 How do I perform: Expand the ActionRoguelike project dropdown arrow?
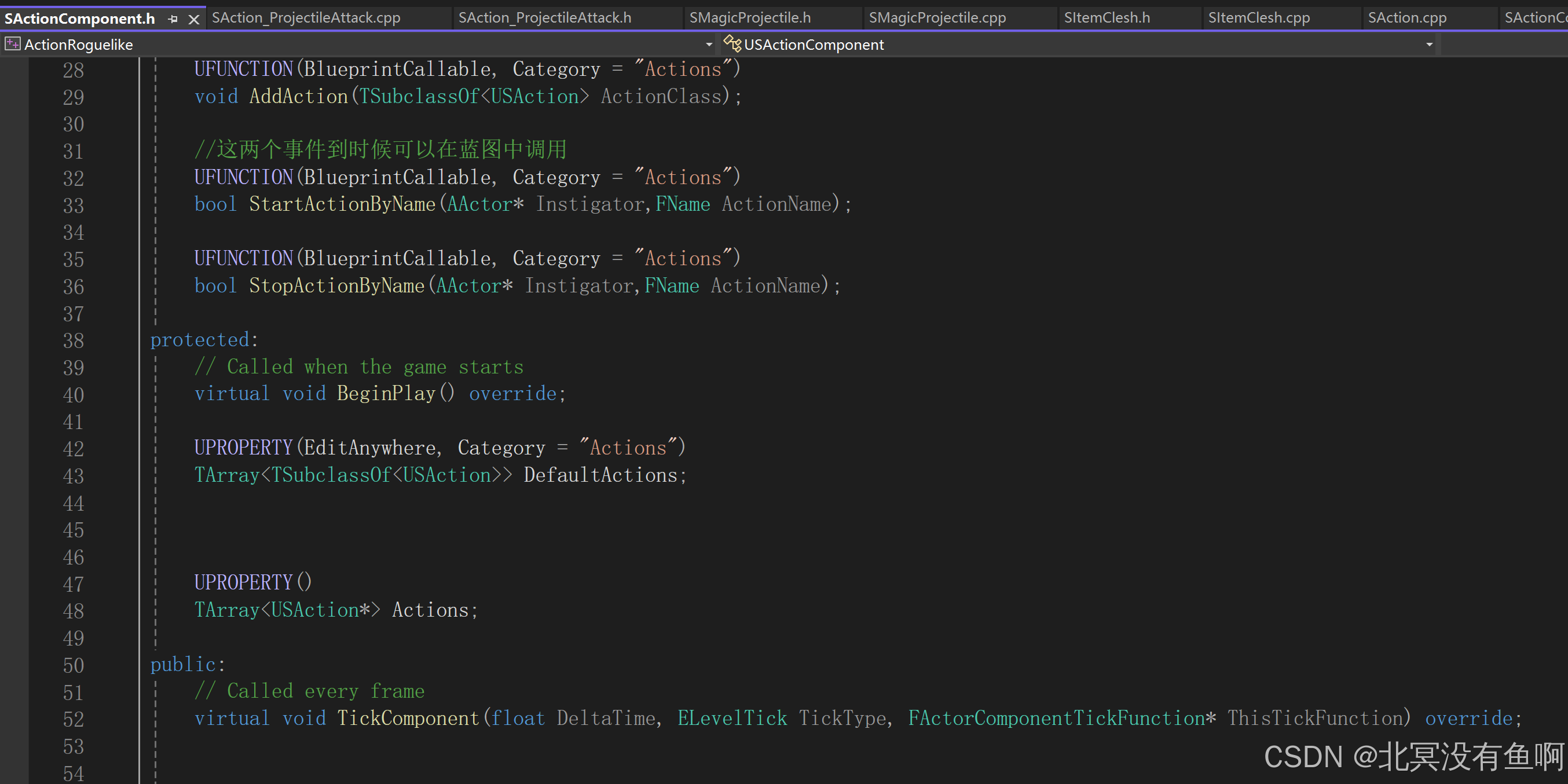coord(709,45)
